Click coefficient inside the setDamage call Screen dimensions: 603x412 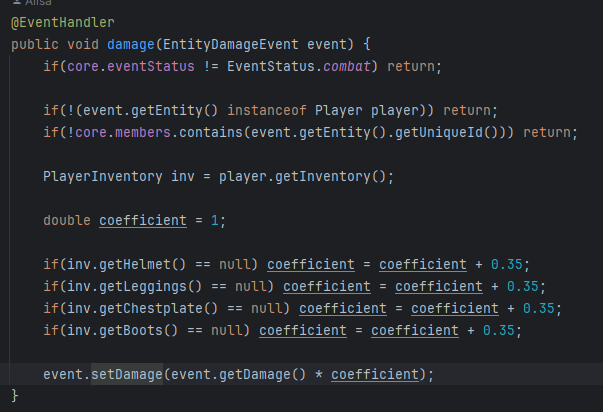coord(375,374)
